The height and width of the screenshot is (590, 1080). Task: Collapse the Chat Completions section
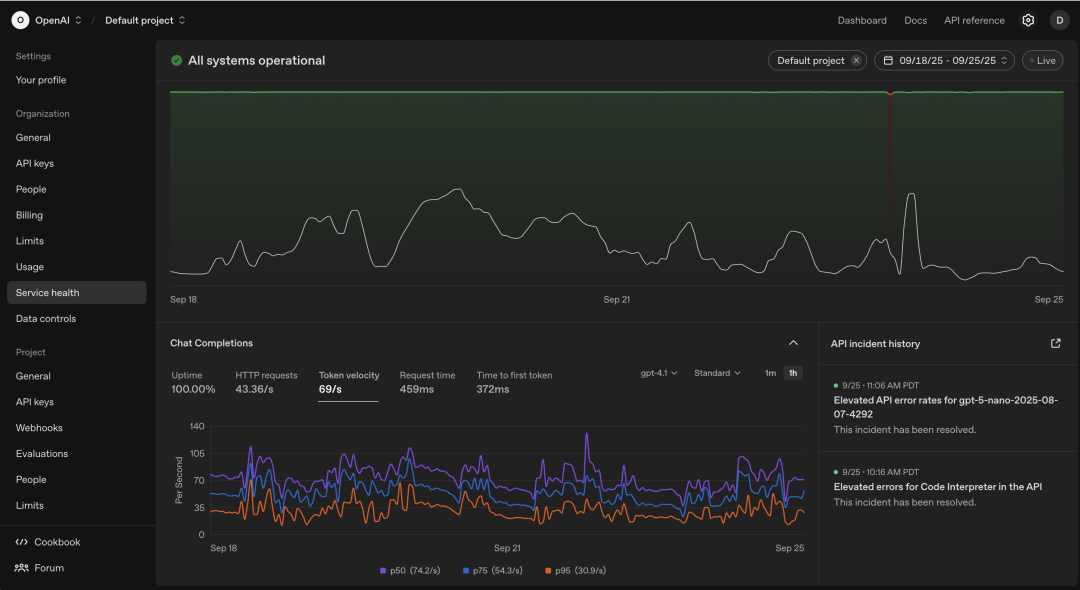[x=793, y=343]
